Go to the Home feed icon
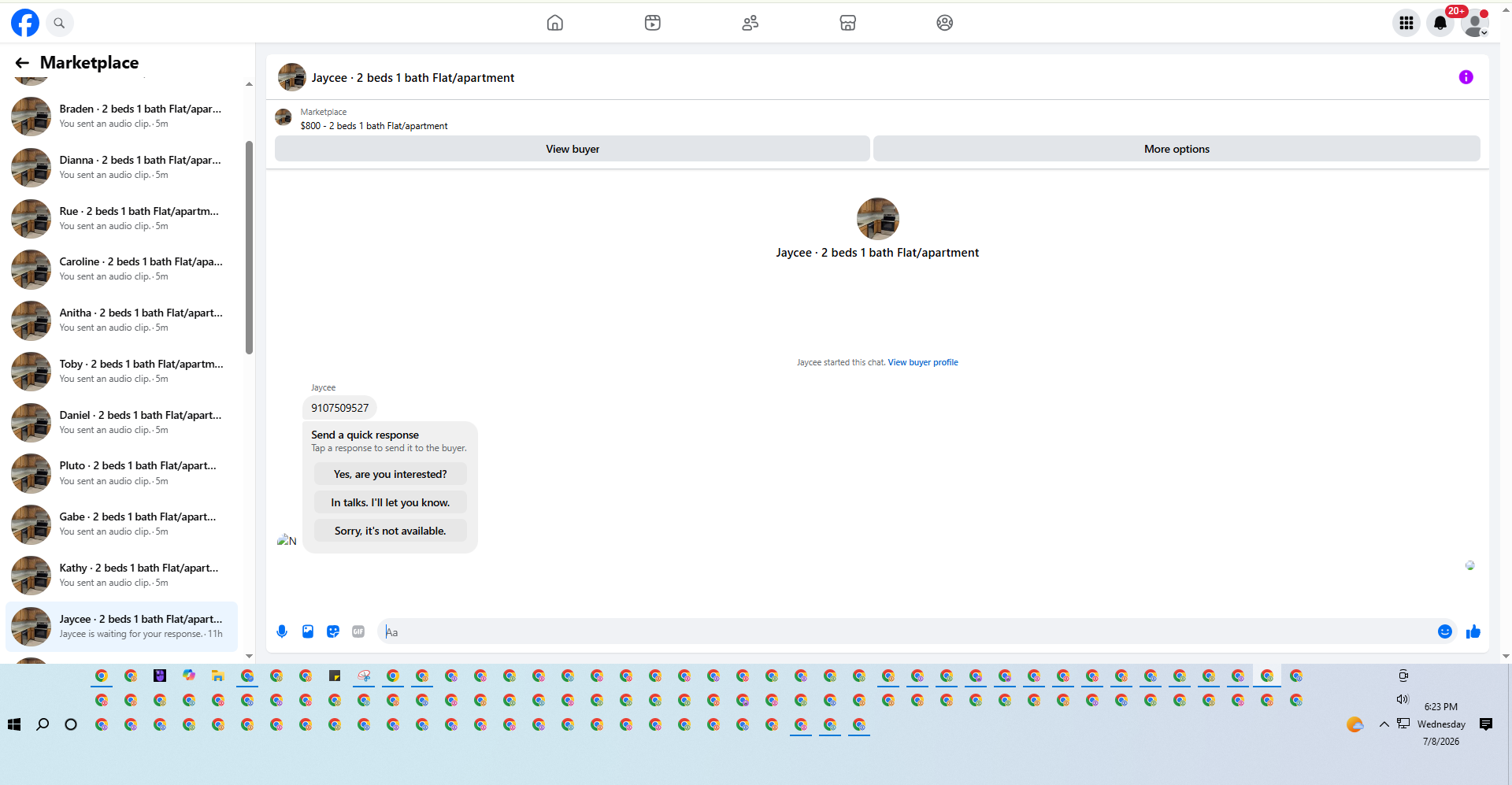This screenshot has width=1512, height=785. [555, 23]
